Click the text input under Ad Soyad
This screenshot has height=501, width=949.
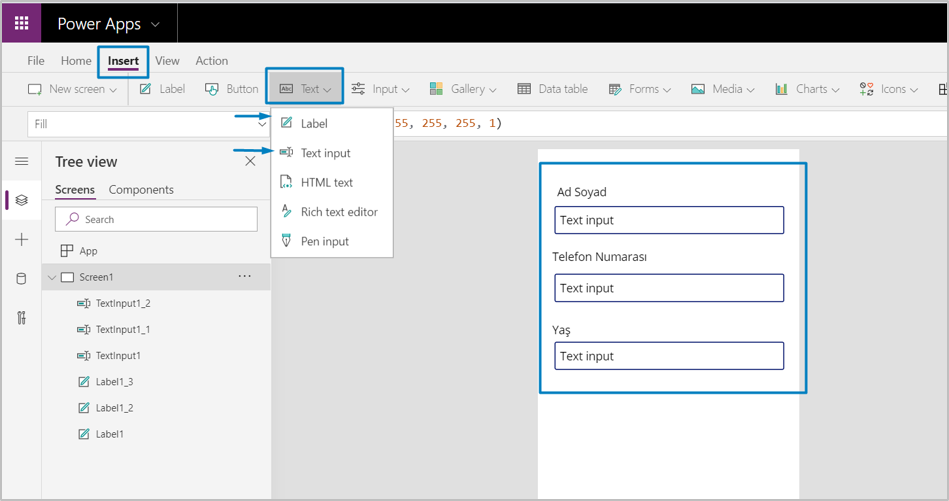[x=669, y=220]
